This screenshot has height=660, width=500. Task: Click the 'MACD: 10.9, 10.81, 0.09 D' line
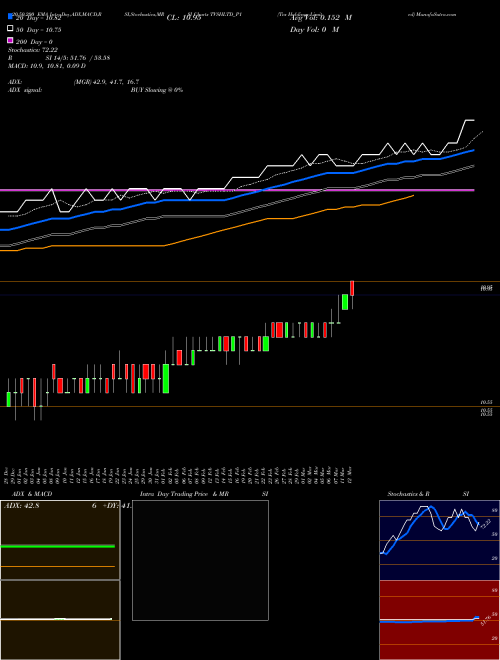(x=47, y=66)
